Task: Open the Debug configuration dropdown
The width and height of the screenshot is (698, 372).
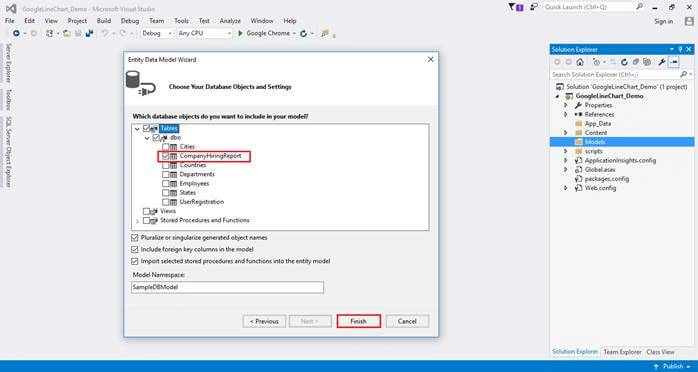Action: (x=170, y=33)
